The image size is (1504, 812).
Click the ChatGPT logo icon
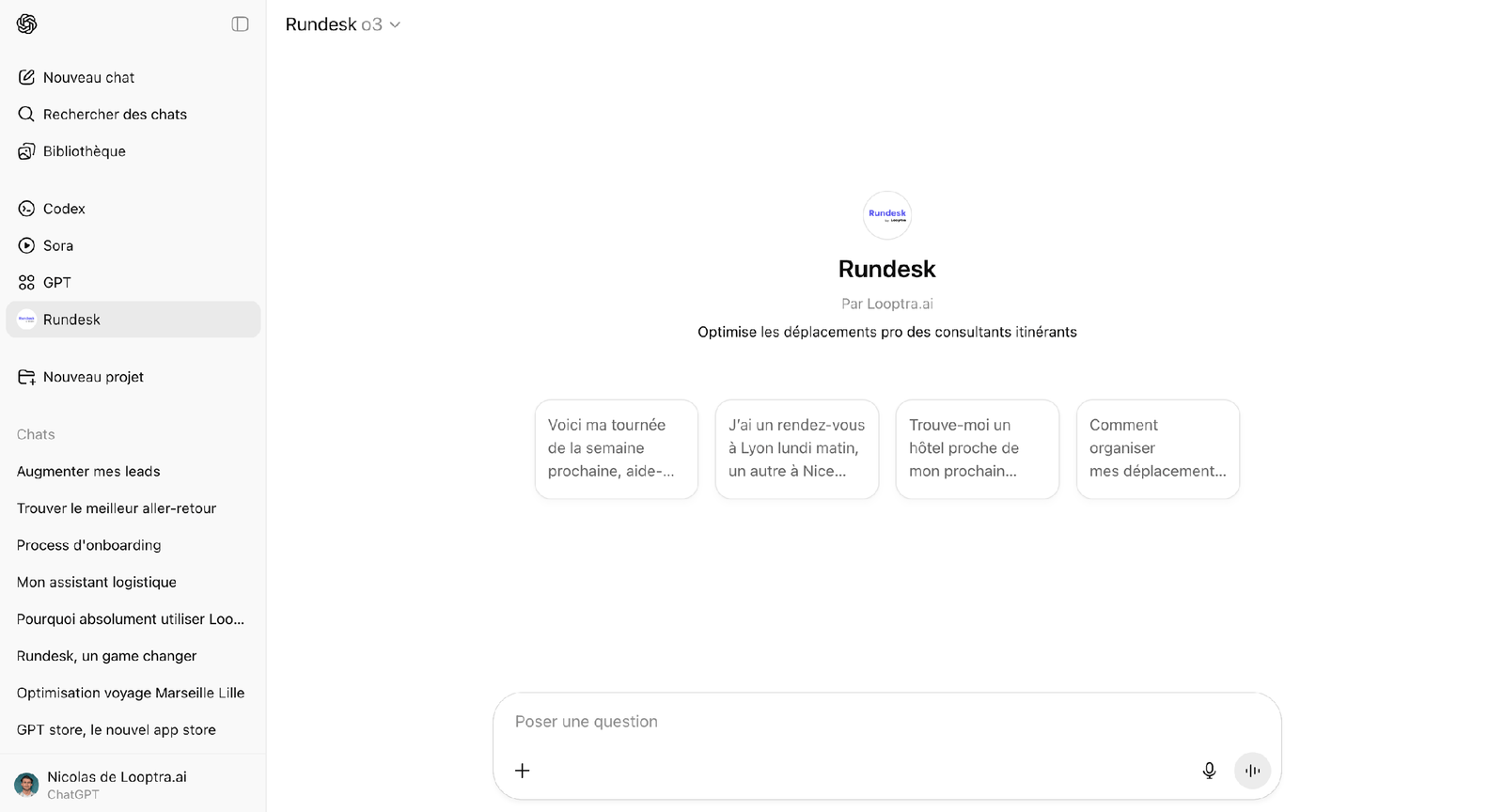tap(27, 24)
